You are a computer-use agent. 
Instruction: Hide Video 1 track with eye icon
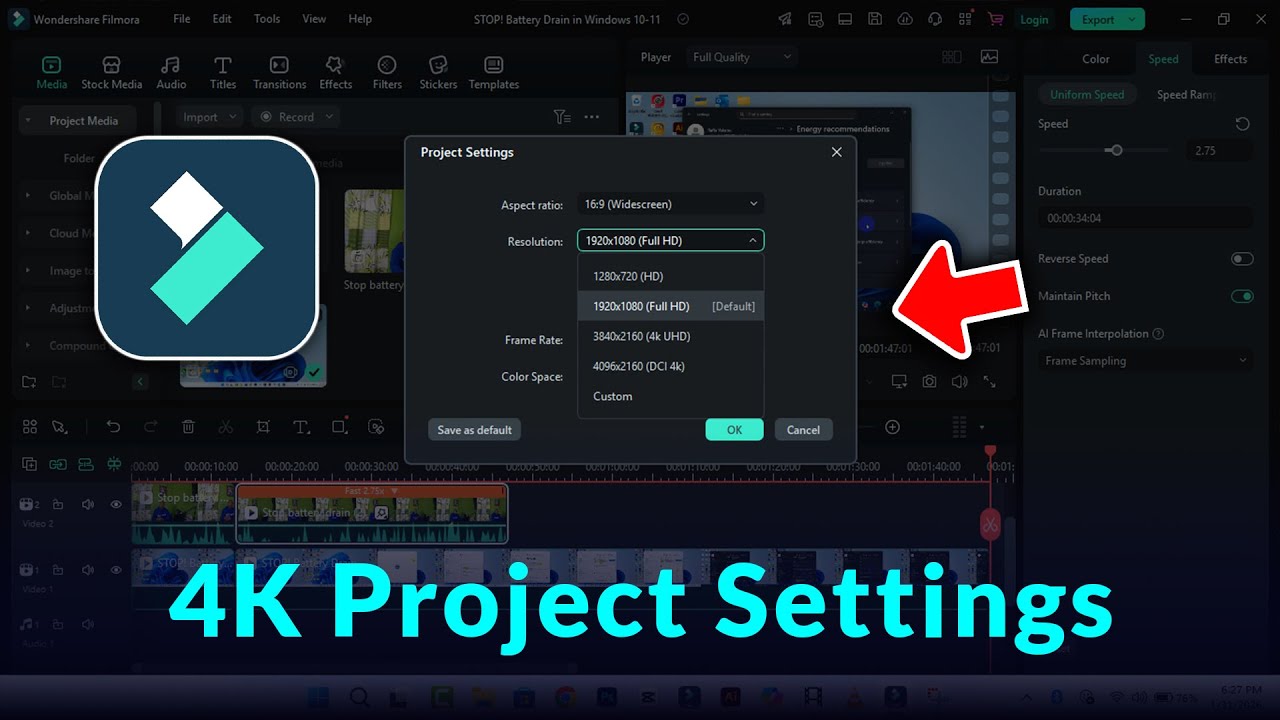pos(116,569)
